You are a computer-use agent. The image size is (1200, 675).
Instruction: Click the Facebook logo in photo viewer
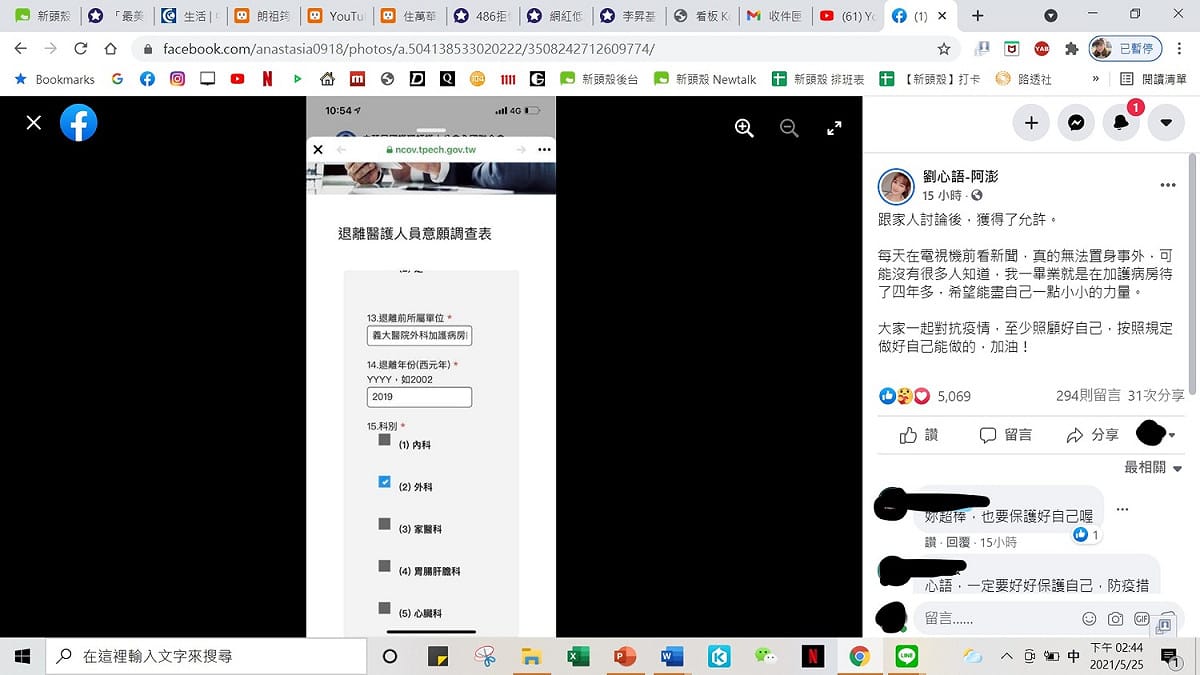pyautogui.click(x=79, y=123)
